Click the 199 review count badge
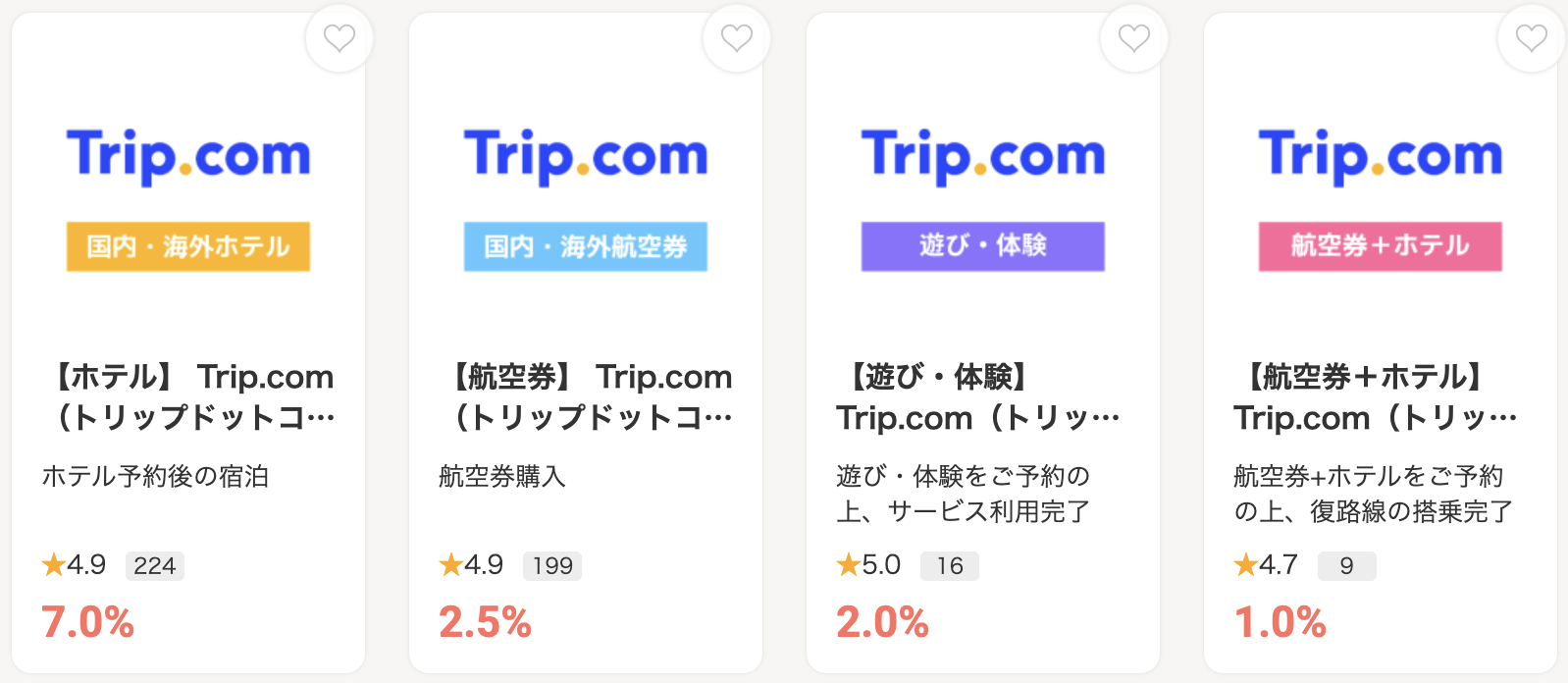This screenshot has width=1568, height=683. point(552,566)
